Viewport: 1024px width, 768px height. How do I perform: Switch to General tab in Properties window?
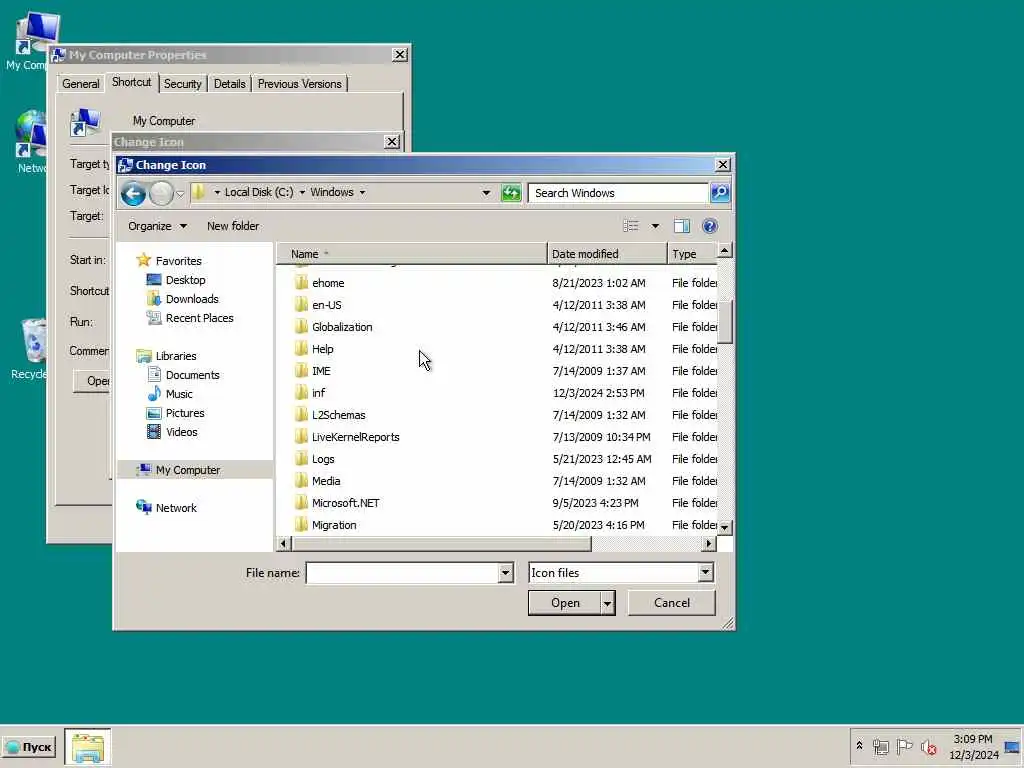(81, 84)
